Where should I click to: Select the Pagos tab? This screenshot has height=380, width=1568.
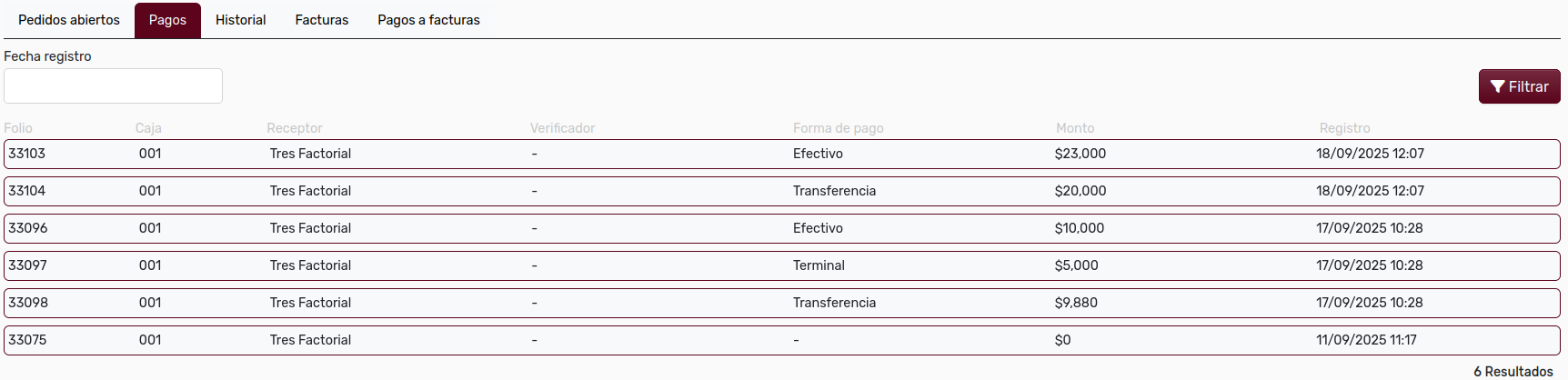167,20
